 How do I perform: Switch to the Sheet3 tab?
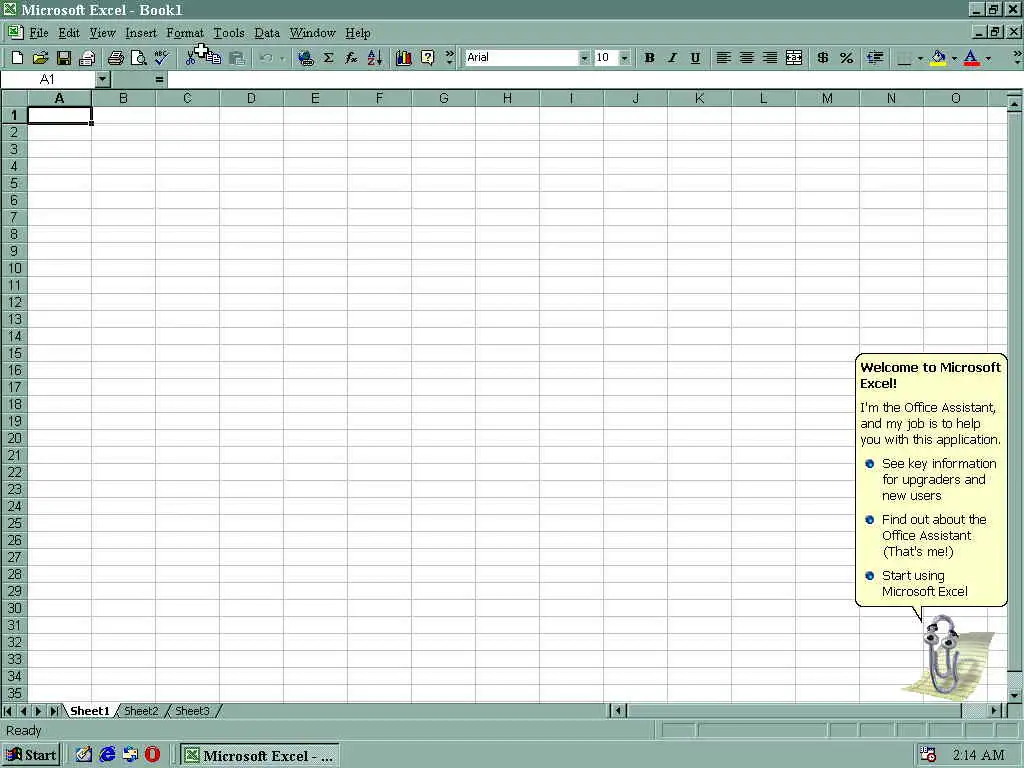click(192, 711)
